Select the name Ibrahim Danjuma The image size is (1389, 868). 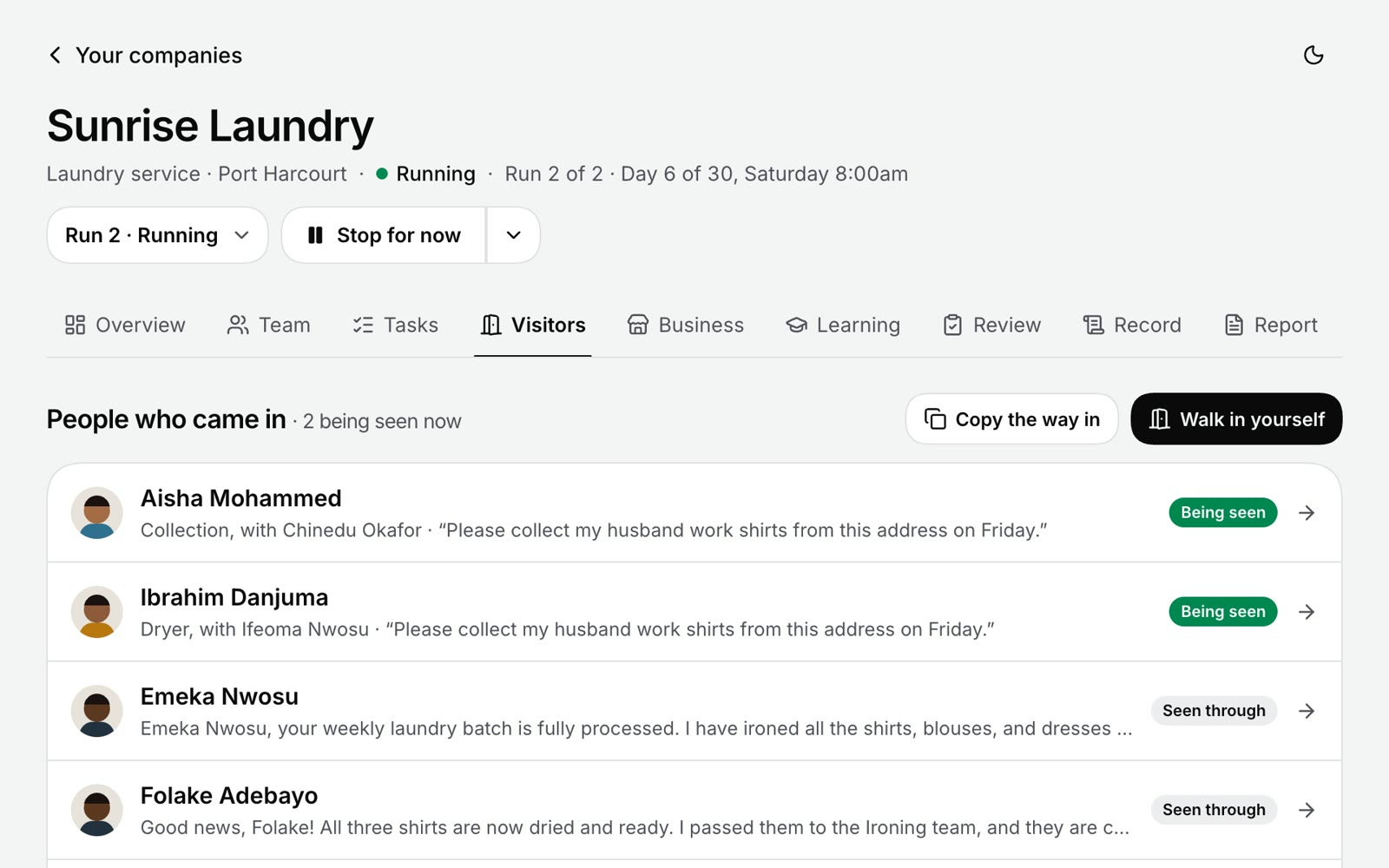[234, 597]
